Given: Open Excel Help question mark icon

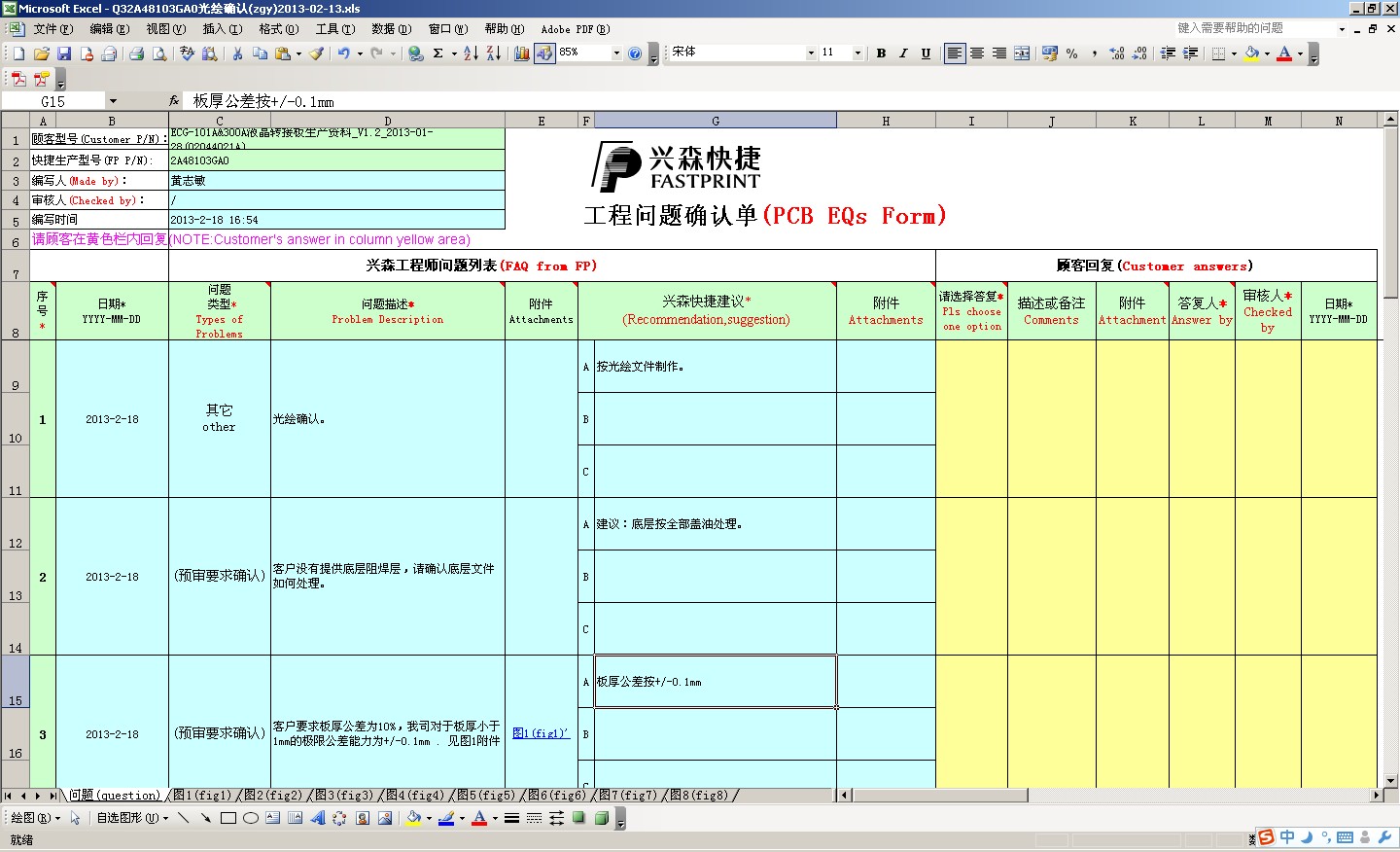Looking at the screenshot, I should point(635,53).
